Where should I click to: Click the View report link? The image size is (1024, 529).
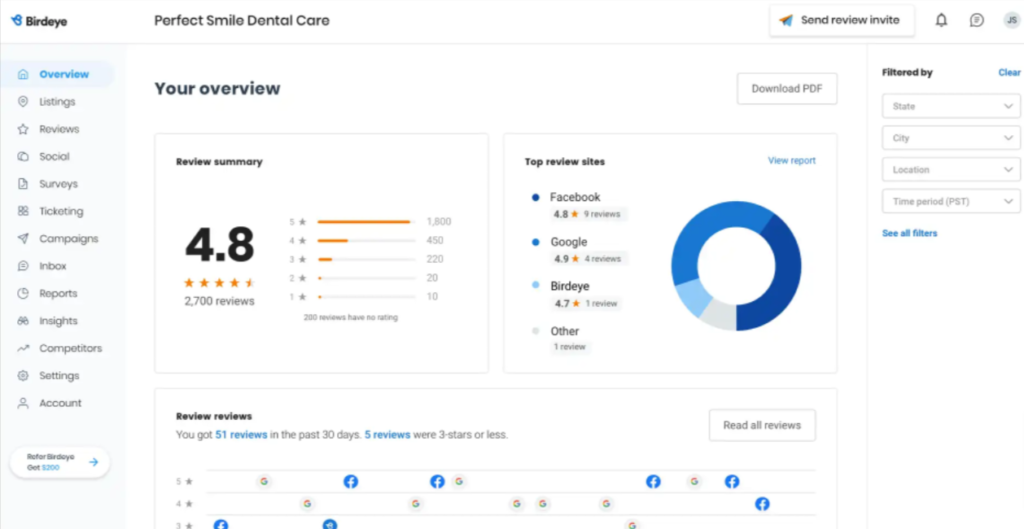coord(791,160)
